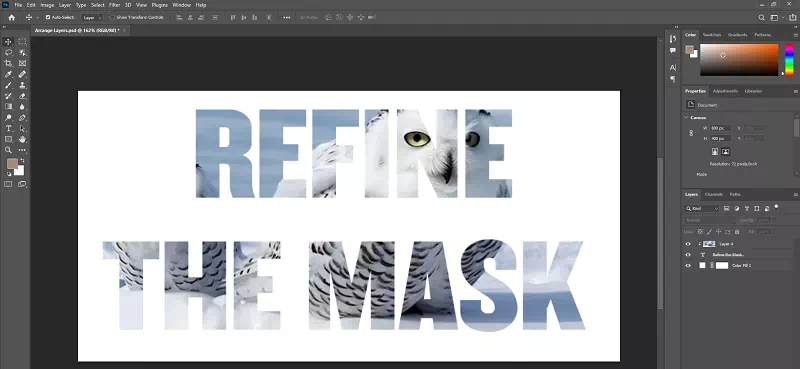Viewport: 800px width, 369px height.
Task: Set canvas to portrait orientation
Action: (x=715, y=152)
